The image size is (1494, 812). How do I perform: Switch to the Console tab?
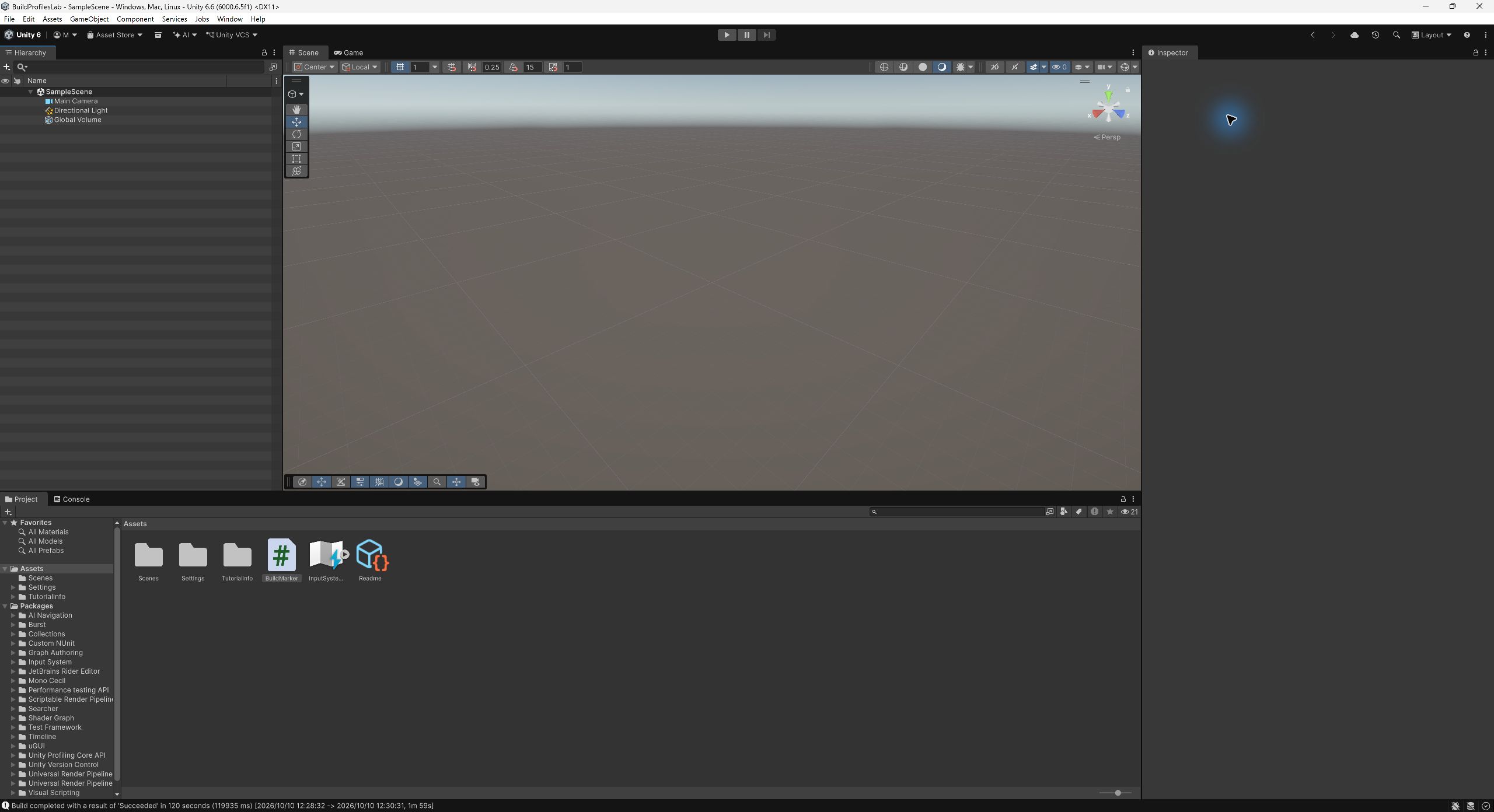[71, 499]
